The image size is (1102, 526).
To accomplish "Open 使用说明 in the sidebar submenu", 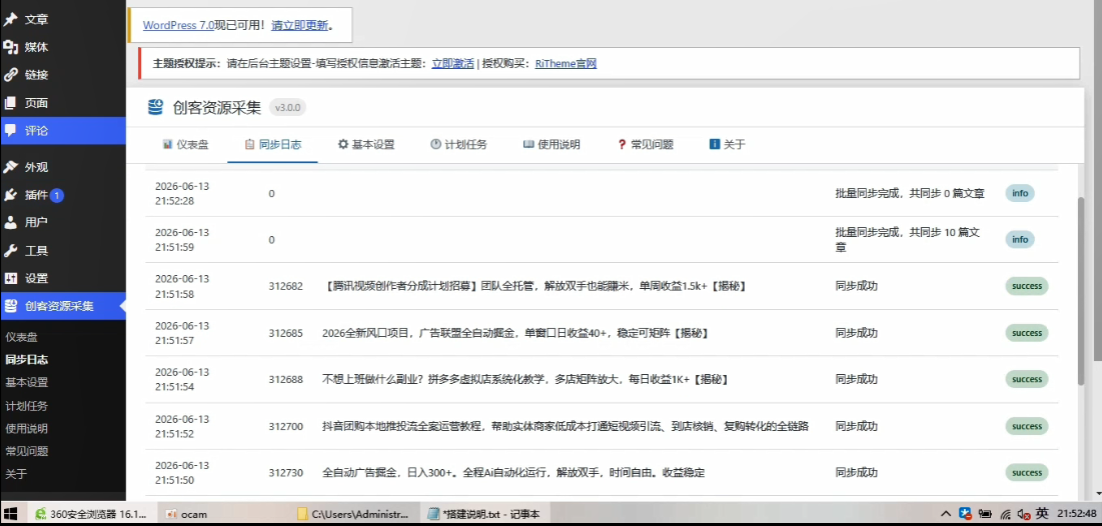I will click(x=27, y=428).
